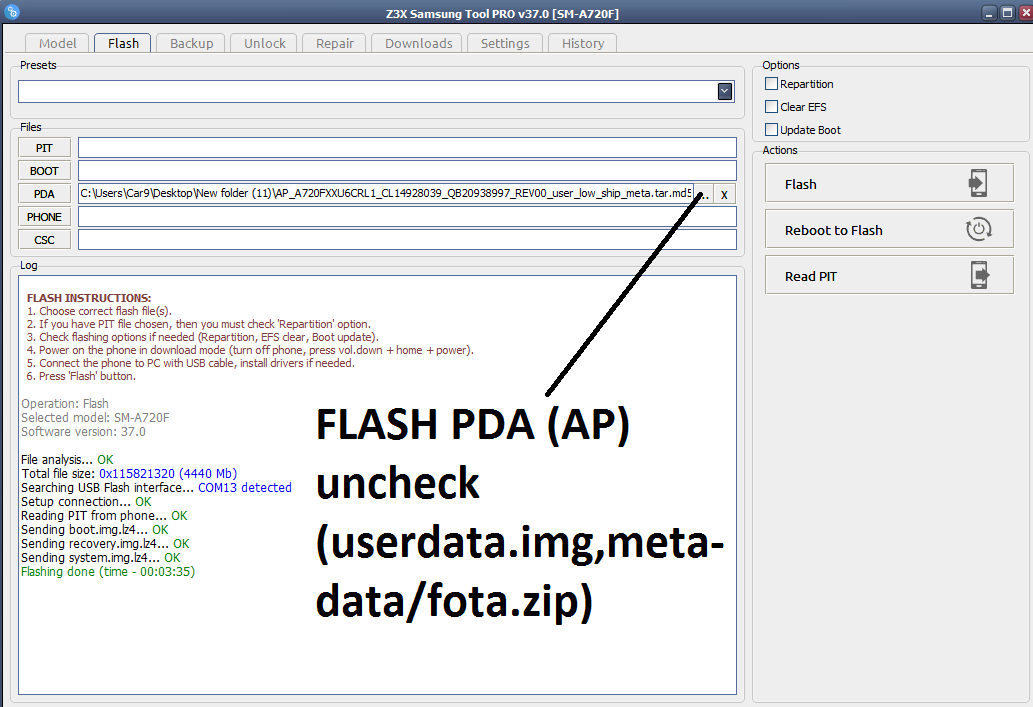Click the power-cycle icon on Reboot to Flash
Screen dimensions: 1033x707
pos(978,229)
